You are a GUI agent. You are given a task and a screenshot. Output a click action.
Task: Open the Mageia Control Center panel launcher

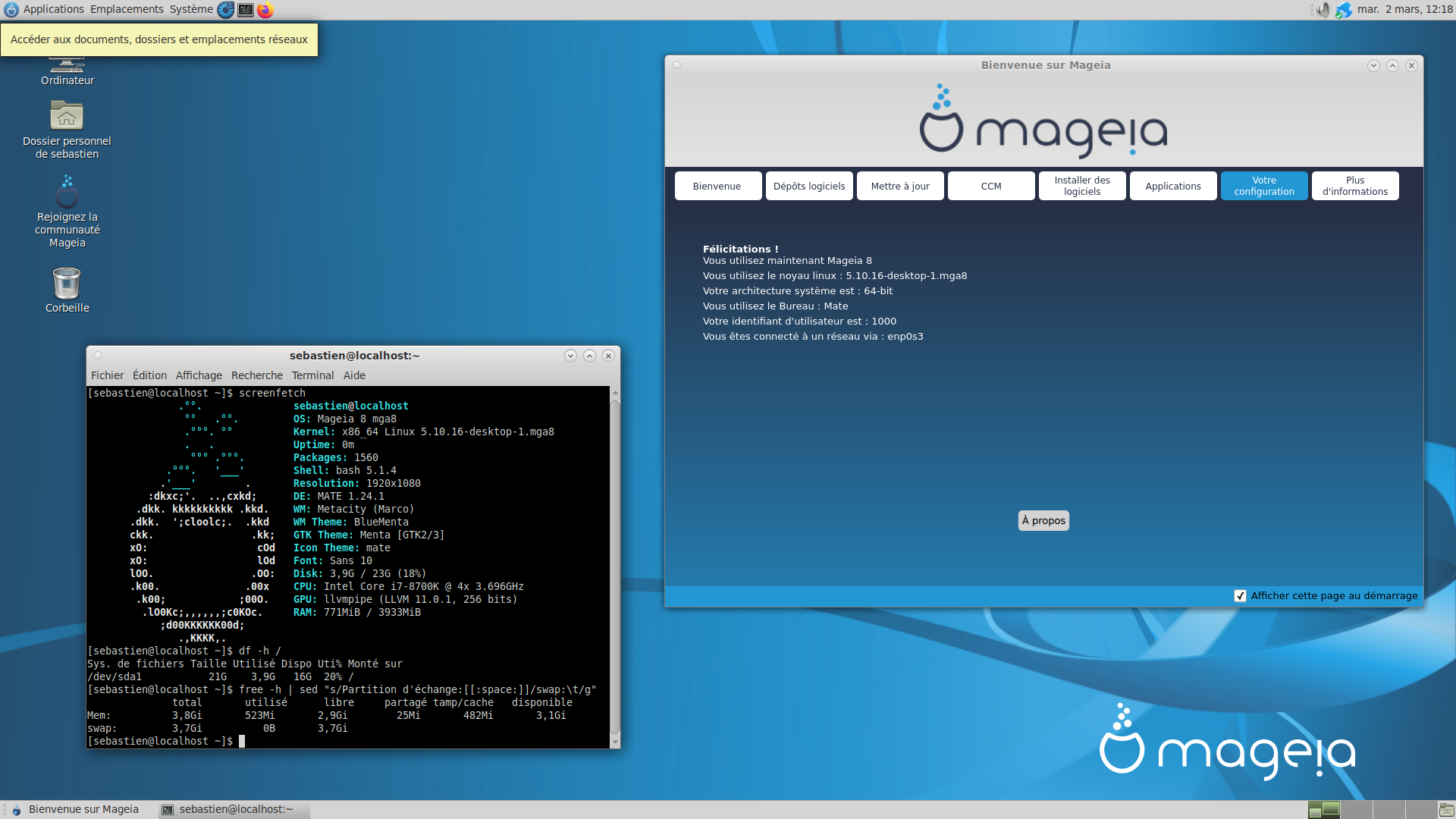(x=225, y=10)
